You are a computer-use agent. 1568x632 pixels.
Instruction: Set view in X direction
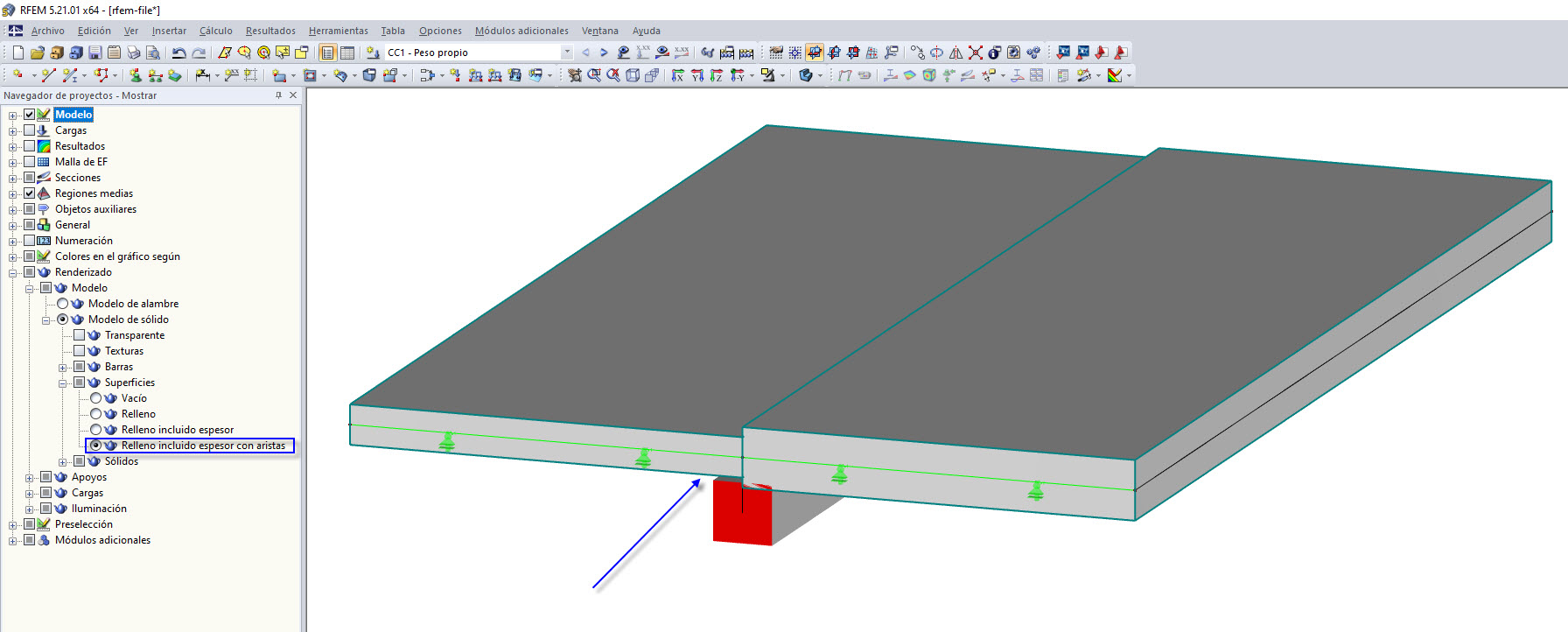(678, 75)
